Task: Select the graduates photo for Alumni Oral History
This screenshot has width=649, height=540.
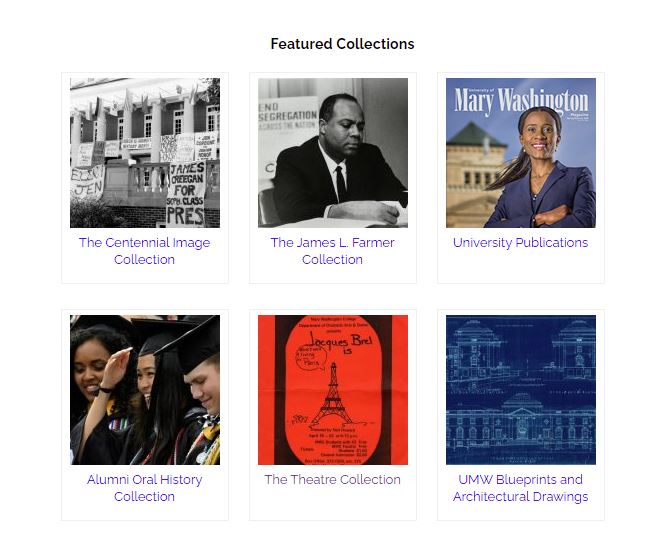Action: coord(145,390)
